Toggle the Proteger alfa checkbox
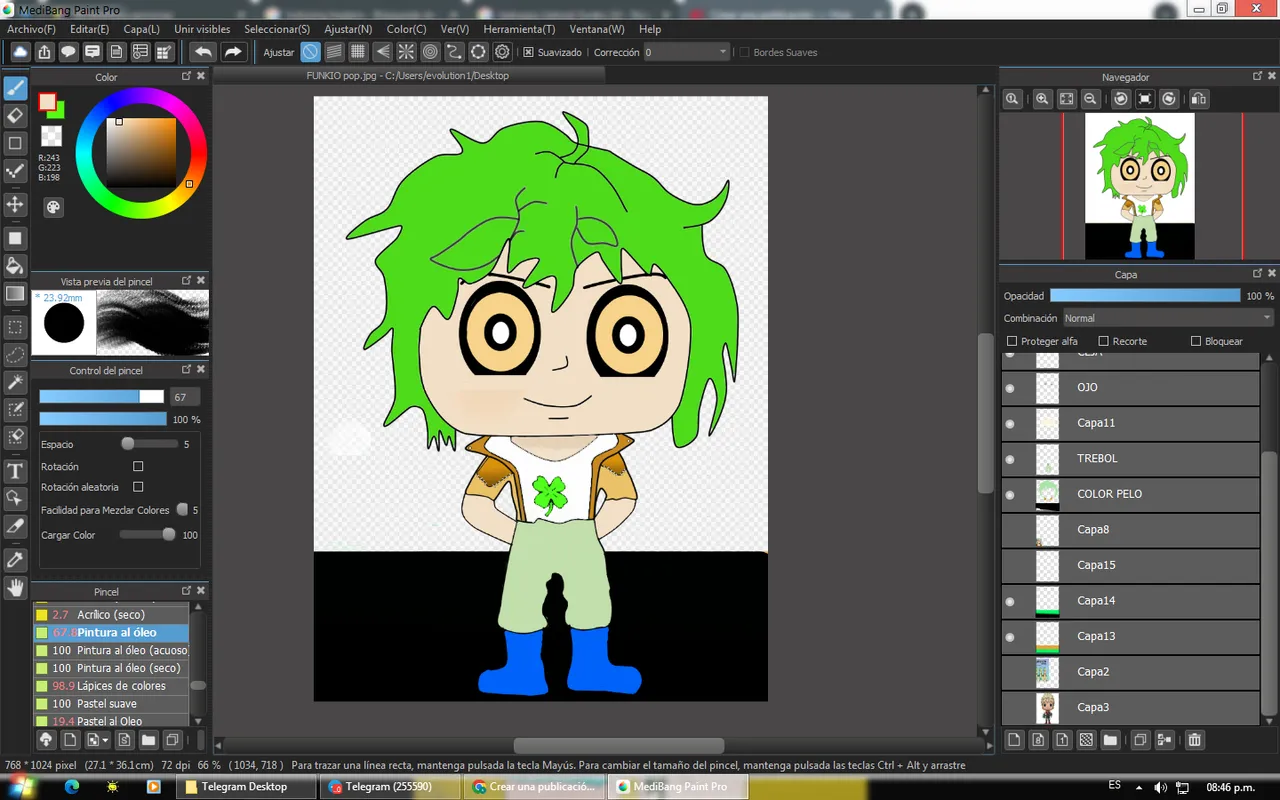This screenshot has height=800, width=1280. click(1012, 341)
